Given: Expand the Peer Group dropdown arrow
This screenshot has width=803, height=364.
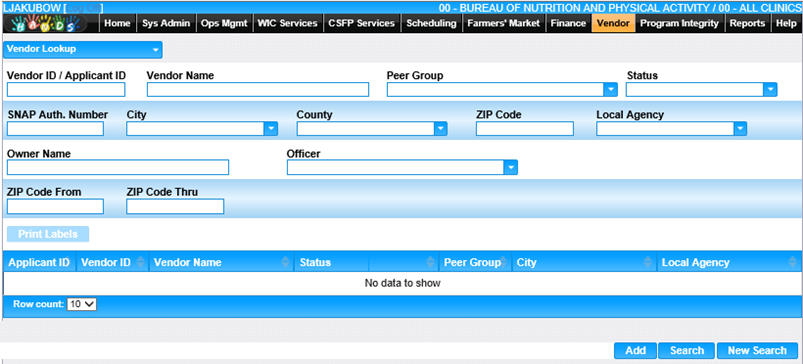Looking at the screenshot, I should click(611, 90).
